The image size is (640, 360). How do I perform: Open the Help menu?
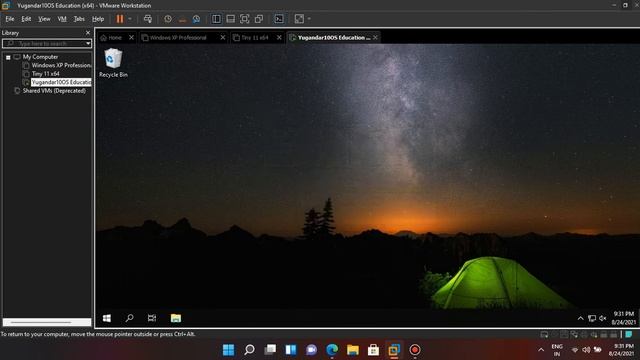coord(98,19)
